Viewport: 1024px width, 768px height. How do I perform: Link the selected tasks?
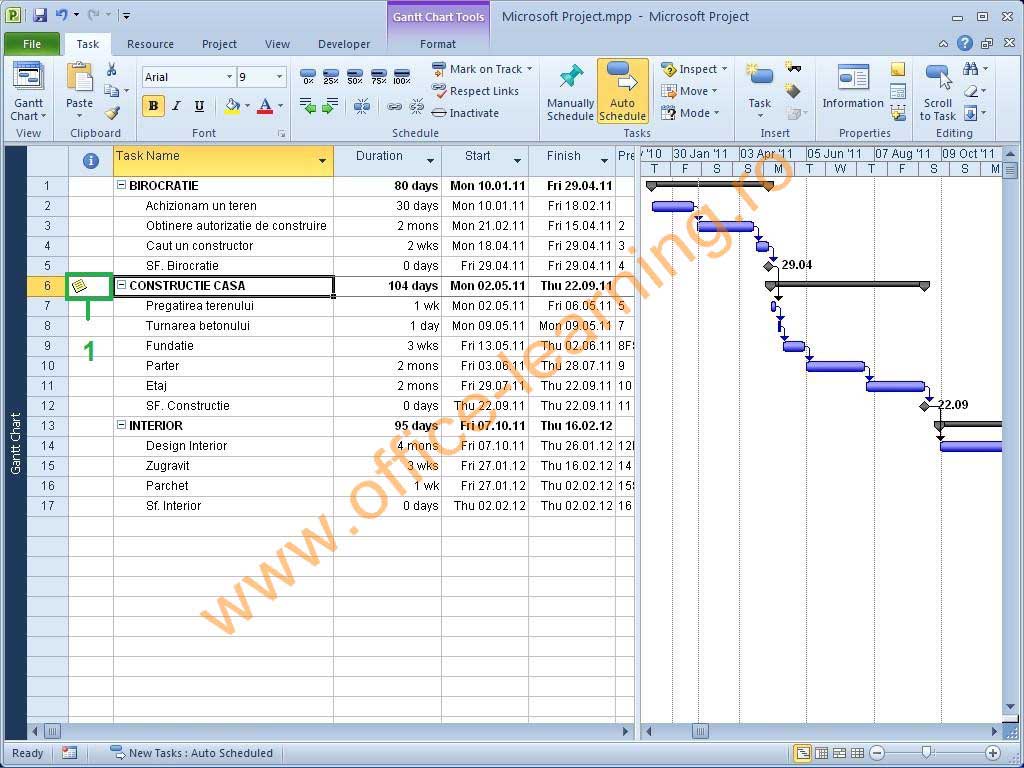tap(394, 106)
